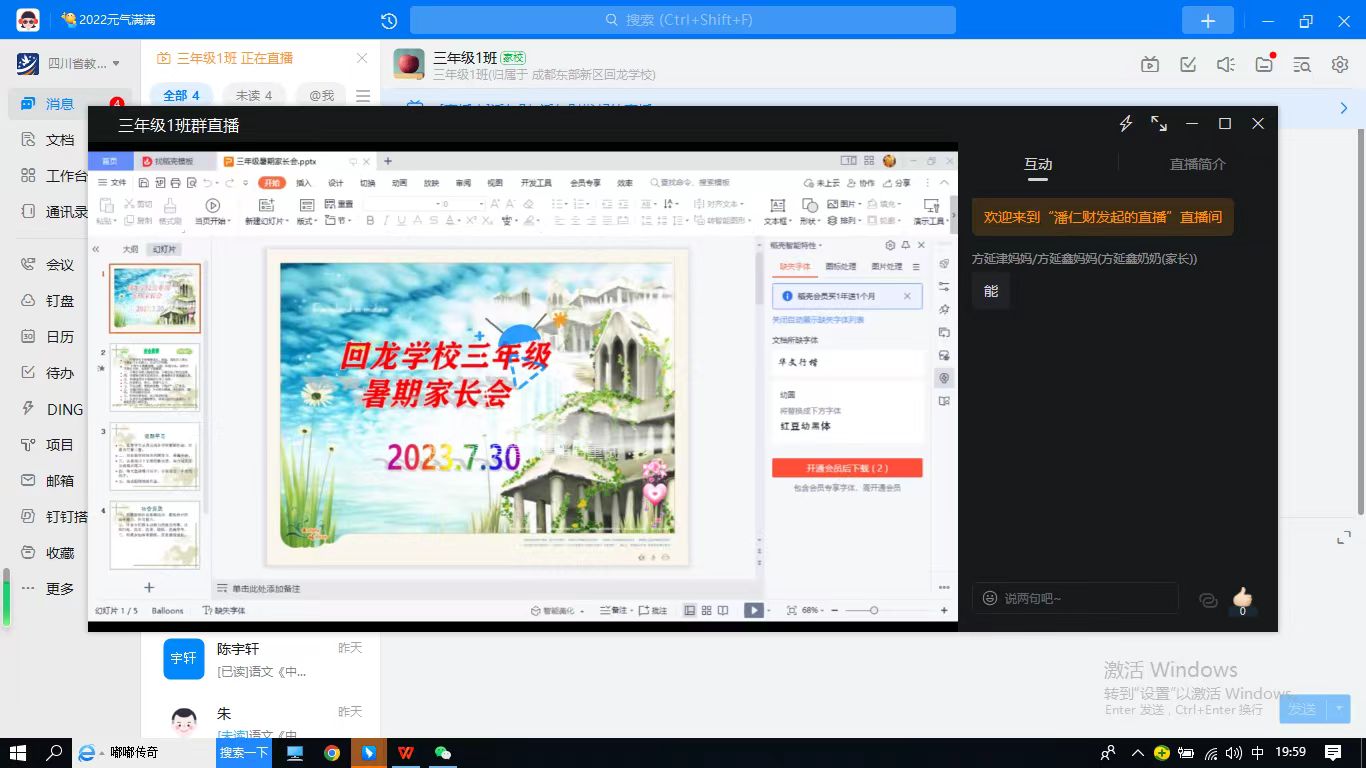This screenshot has width=1366, height=768.
Task: Click the settings gear in WPS font panel
Action: tap(890, 245)
